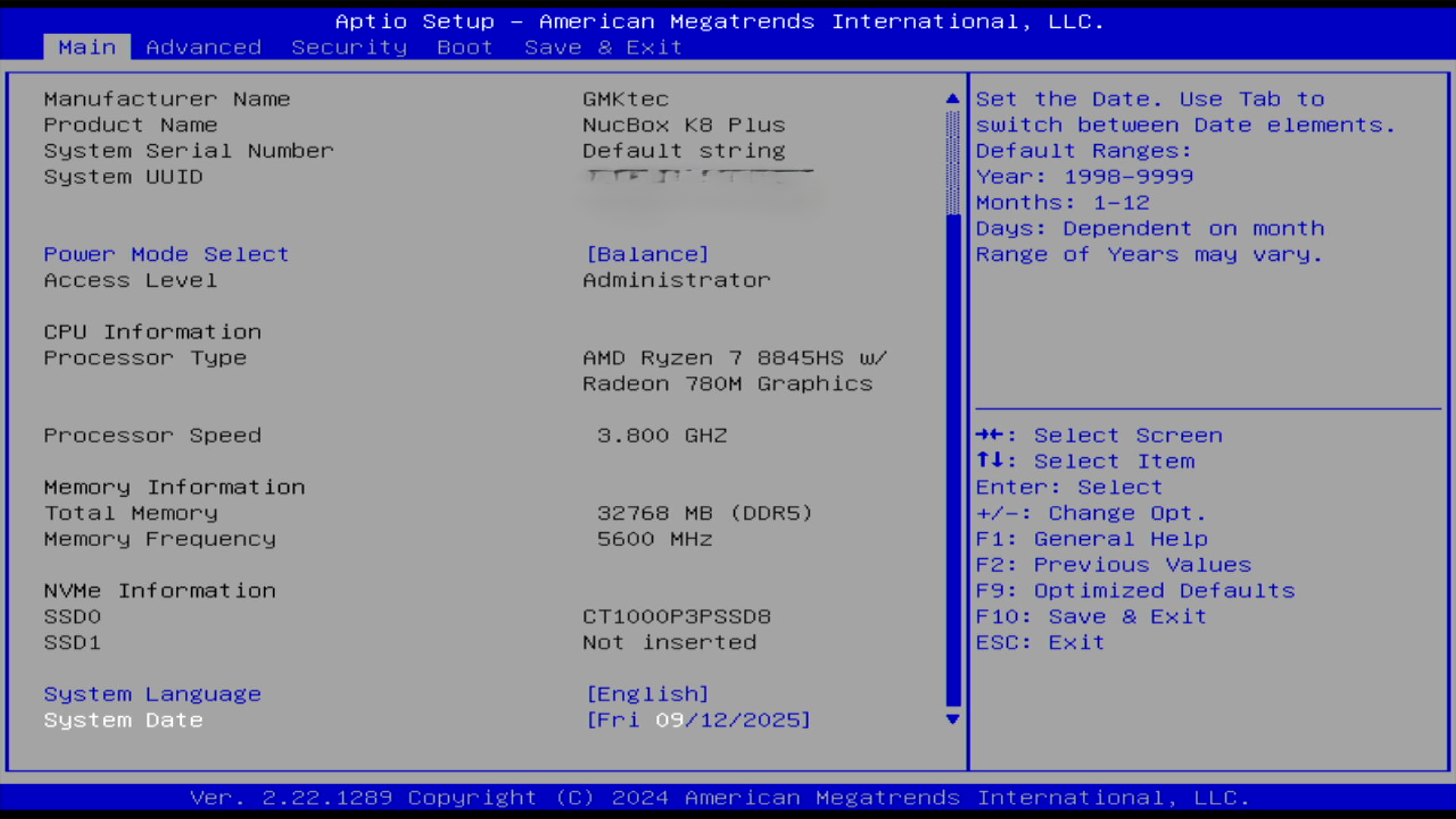Select the Main tab
This screenshot has height=819, width=1456.
point(87,47)
